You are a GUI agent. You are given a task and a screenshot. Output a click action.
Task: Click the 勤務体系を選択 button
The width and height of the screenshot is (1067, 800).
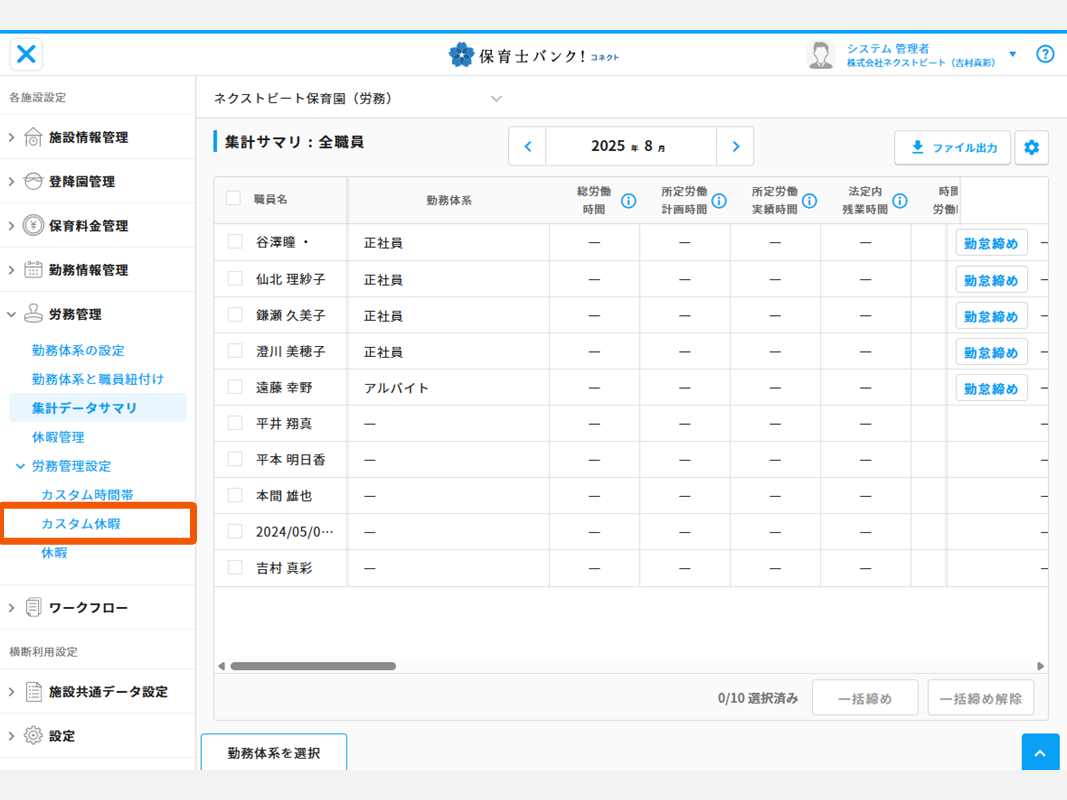274,753
